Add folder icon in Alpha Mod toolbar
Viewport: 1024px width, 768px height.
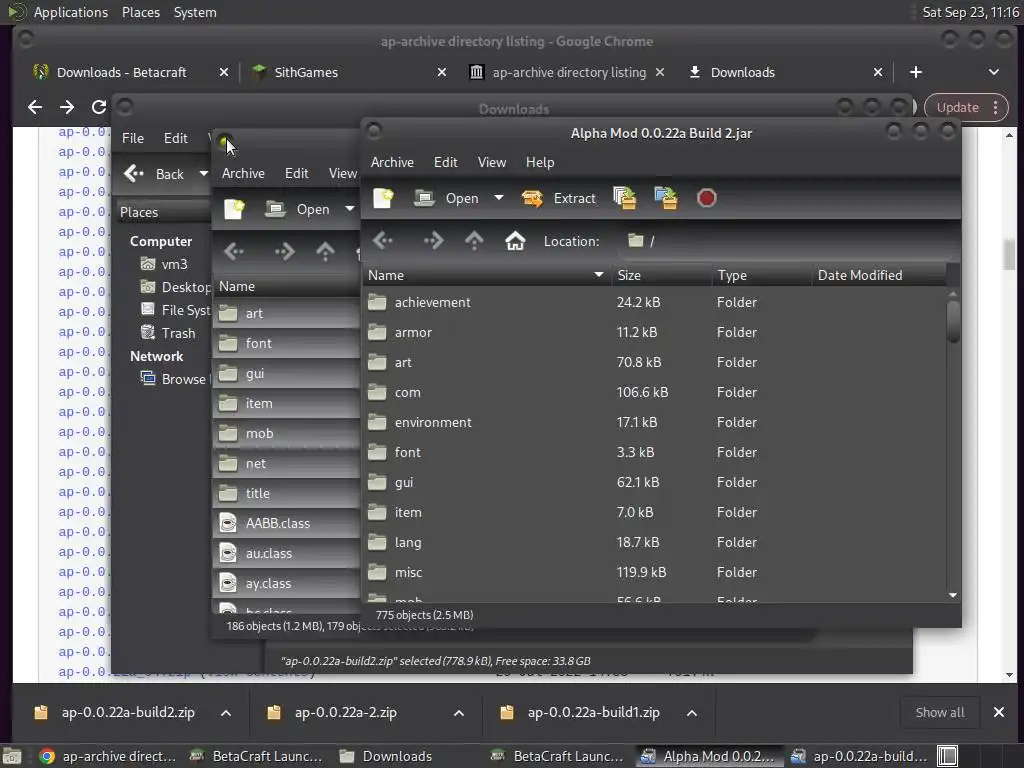click(666, 198)
